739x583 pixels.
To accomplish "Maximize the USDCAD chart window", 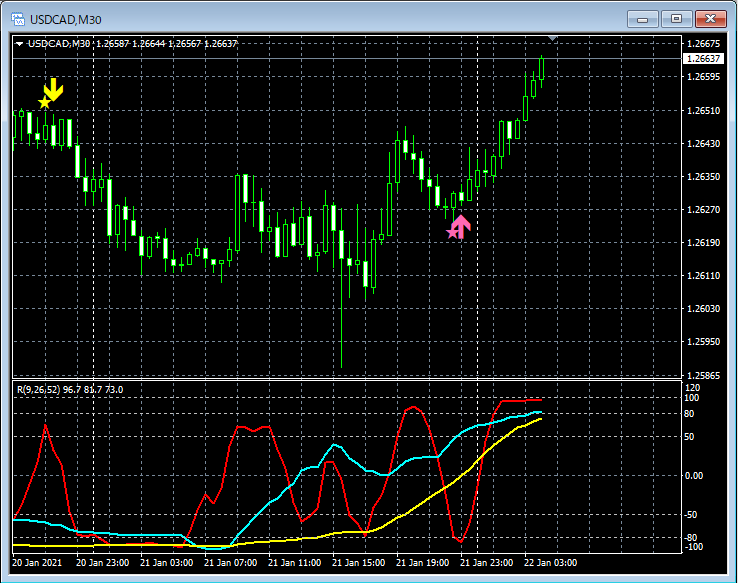I will point(676,18).
